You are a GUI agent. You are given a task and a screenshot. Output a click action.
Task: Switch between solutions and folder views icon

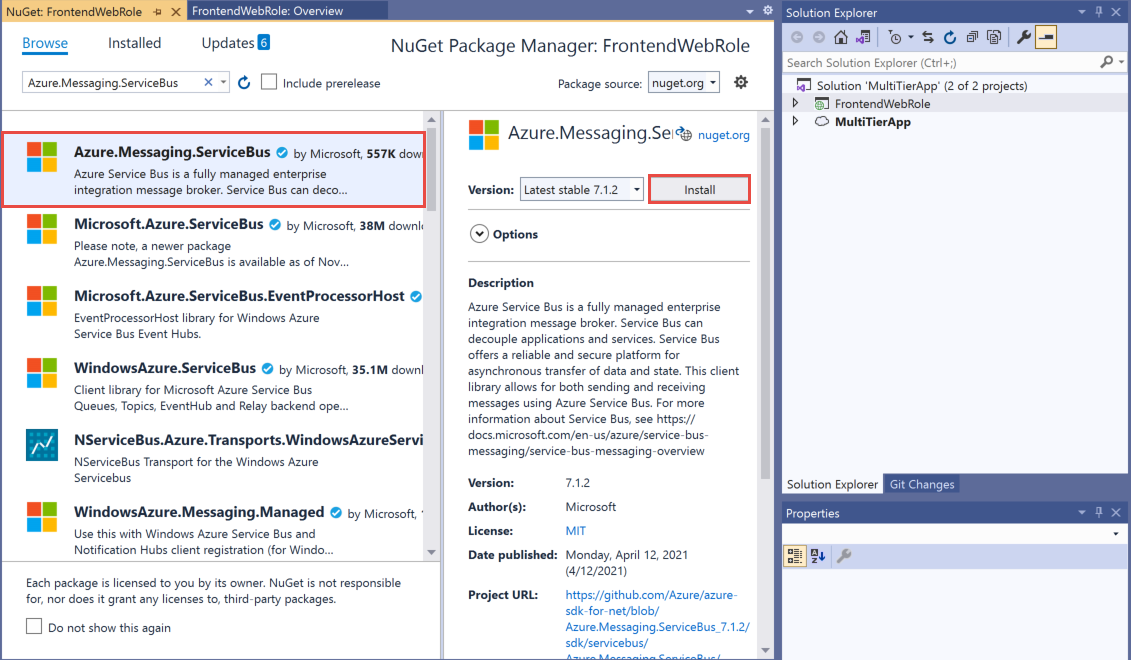(863, 38)
